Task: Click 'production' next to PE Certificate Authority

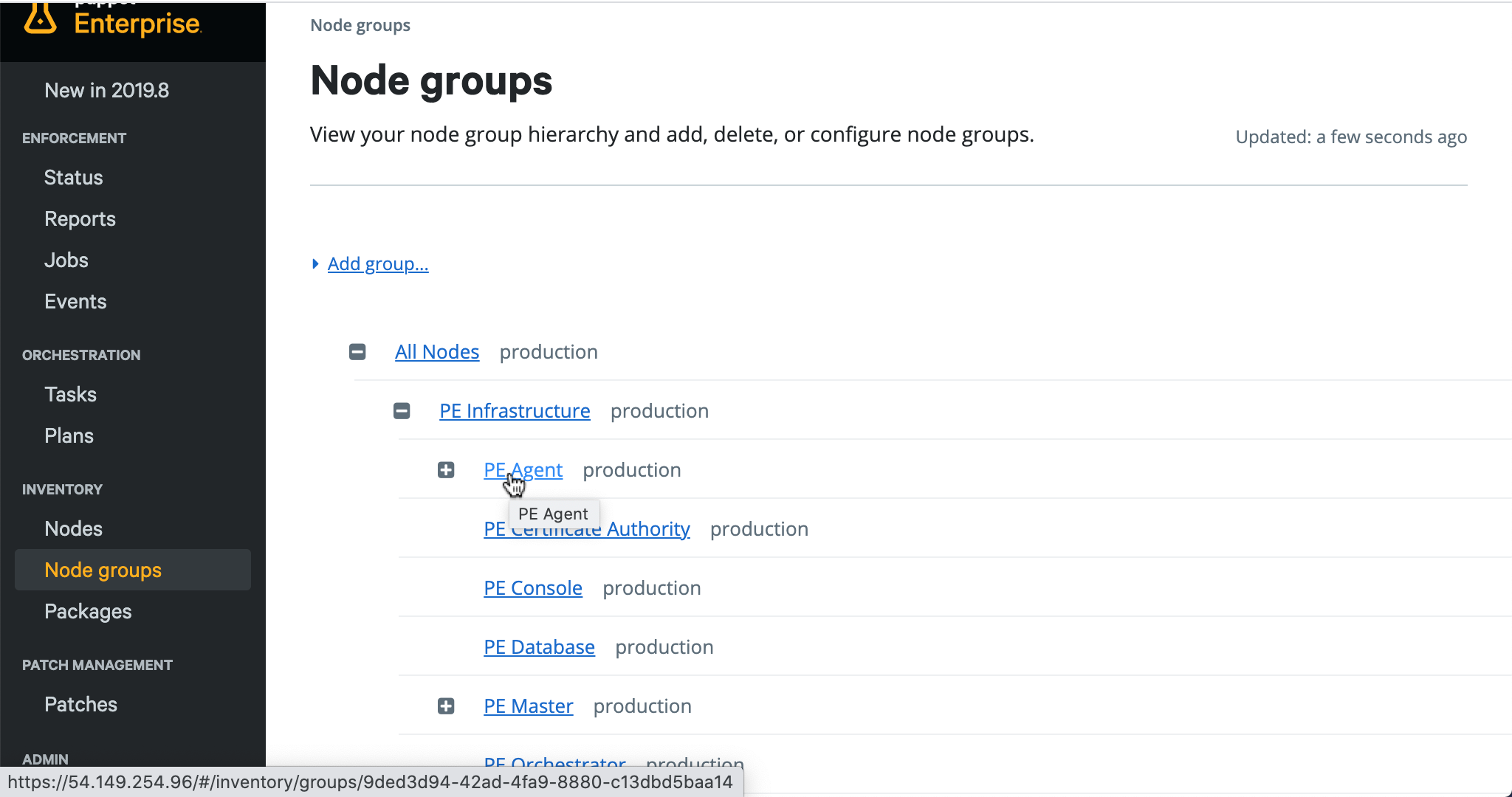Action: click(x=759, y=529)
